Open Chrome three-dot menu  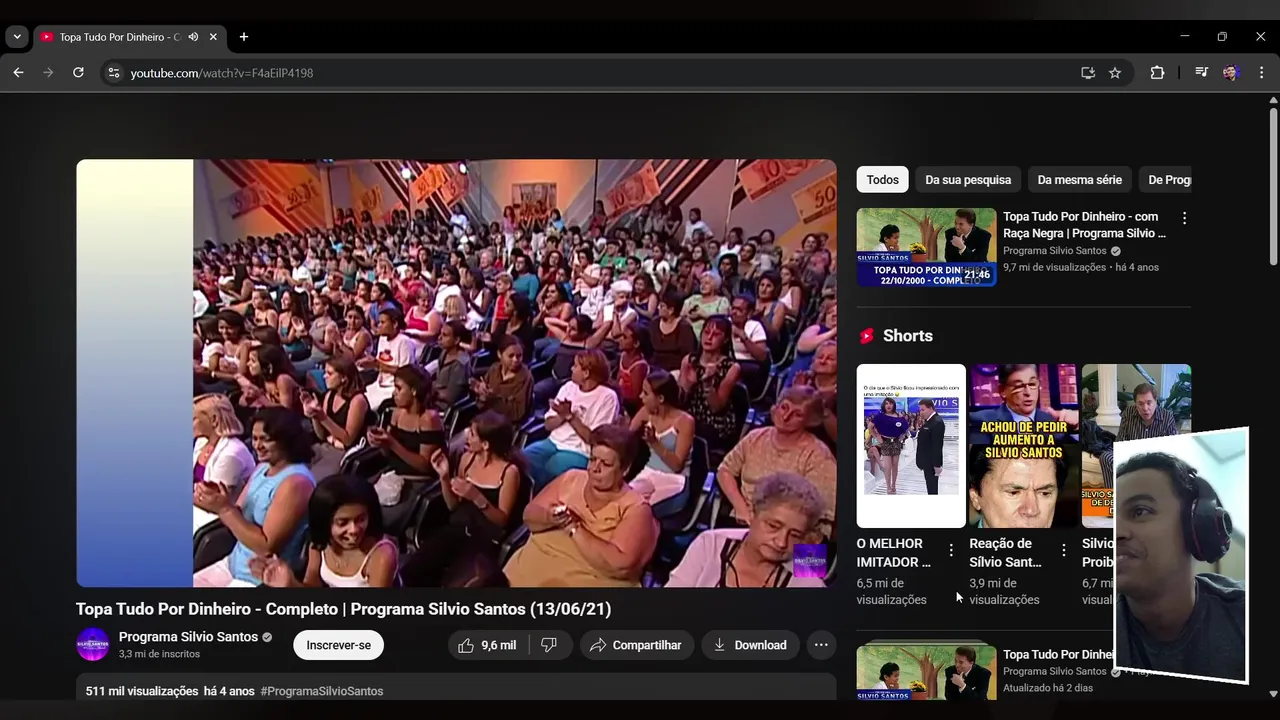(x=1261, y=73)
